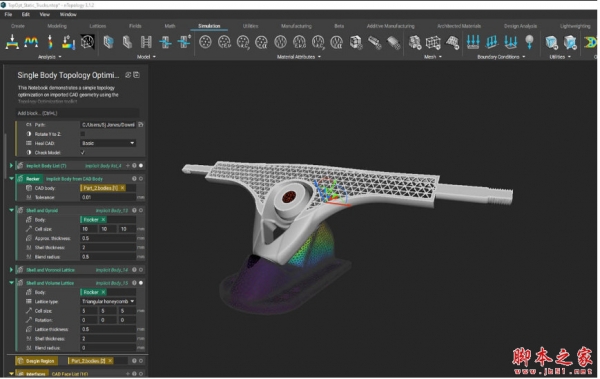Click the Add block search field
Image resolution: width=600 pixels, height=379 pixels.
[78, 113]
